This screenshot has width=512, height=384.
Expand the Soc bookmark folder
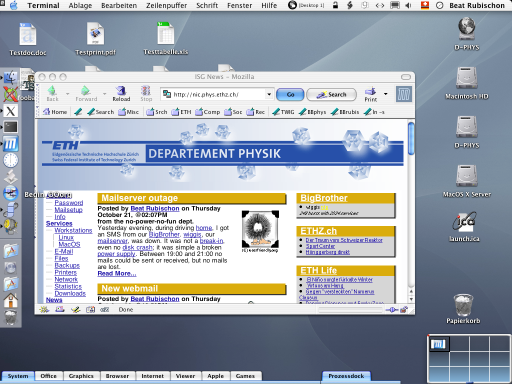[x=233, y=112]
